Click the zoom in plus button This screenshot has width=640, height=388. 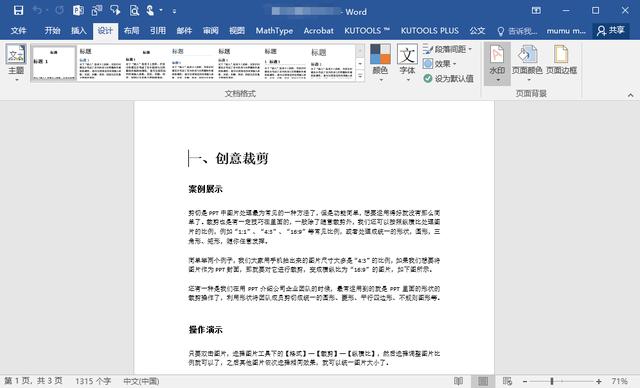(598, 381)
